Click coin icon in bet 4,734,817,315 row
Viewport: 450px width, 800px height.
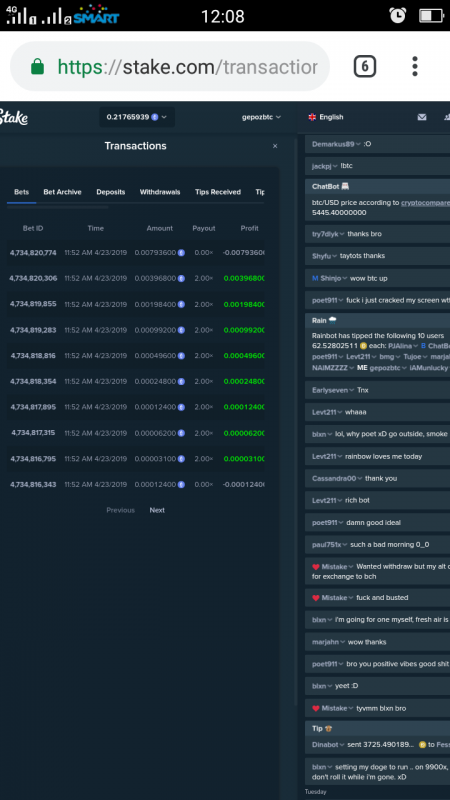pyautogui.click(x=181, y=433)
